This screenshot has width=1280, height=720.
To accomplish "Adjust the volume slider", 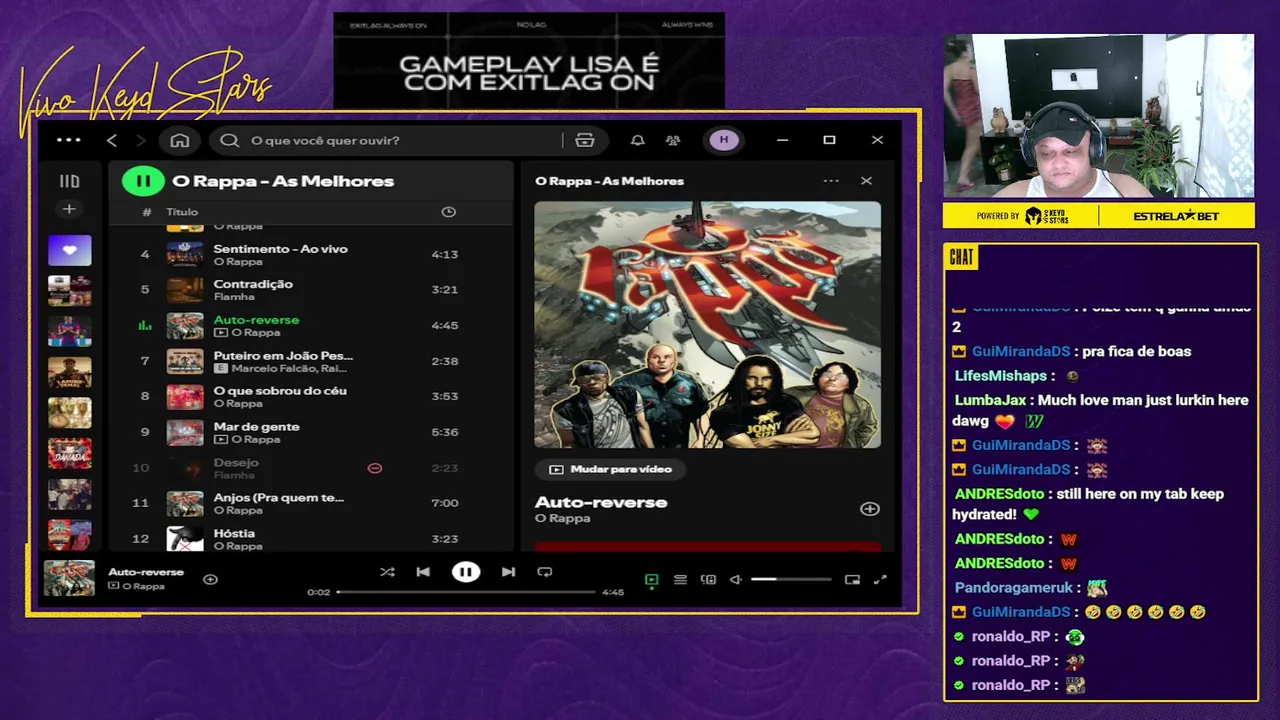I will coord(791,579).
